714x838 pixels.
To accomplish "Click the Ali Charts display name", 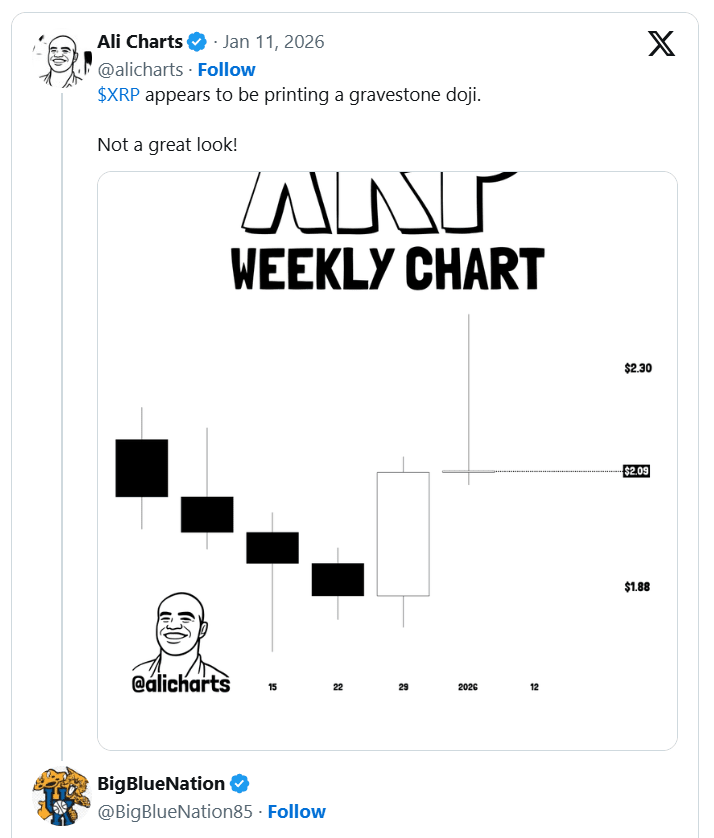I will pos(140,42).
